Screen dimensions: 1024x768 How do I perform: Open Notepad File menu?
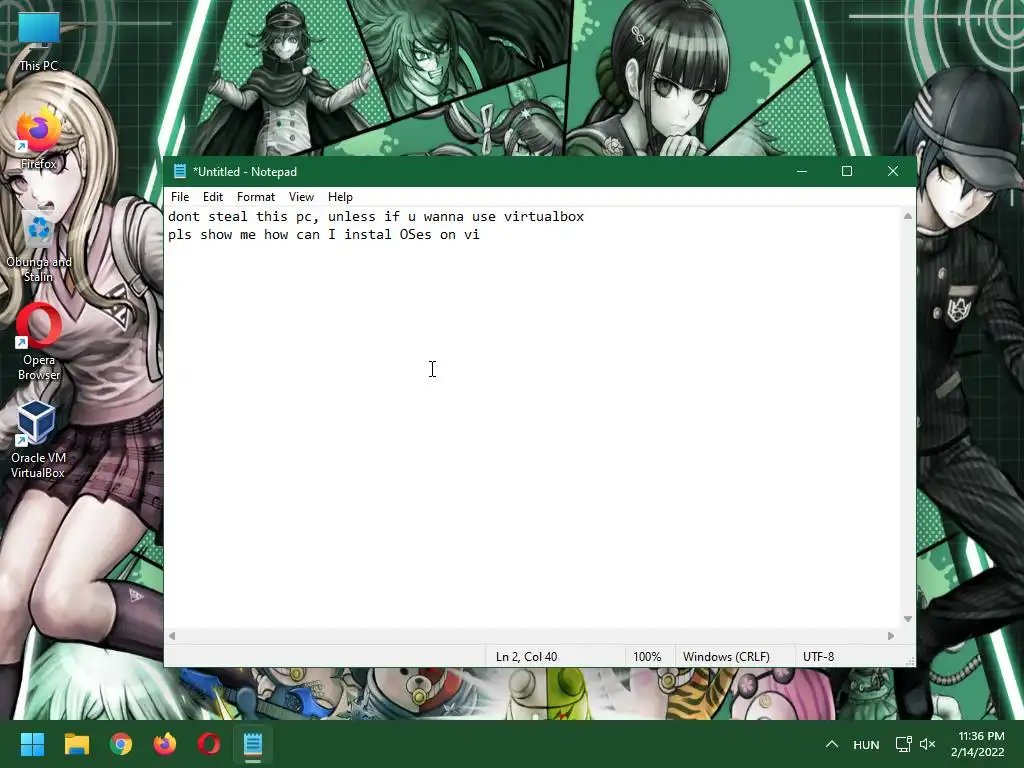(x=180, y=197)
